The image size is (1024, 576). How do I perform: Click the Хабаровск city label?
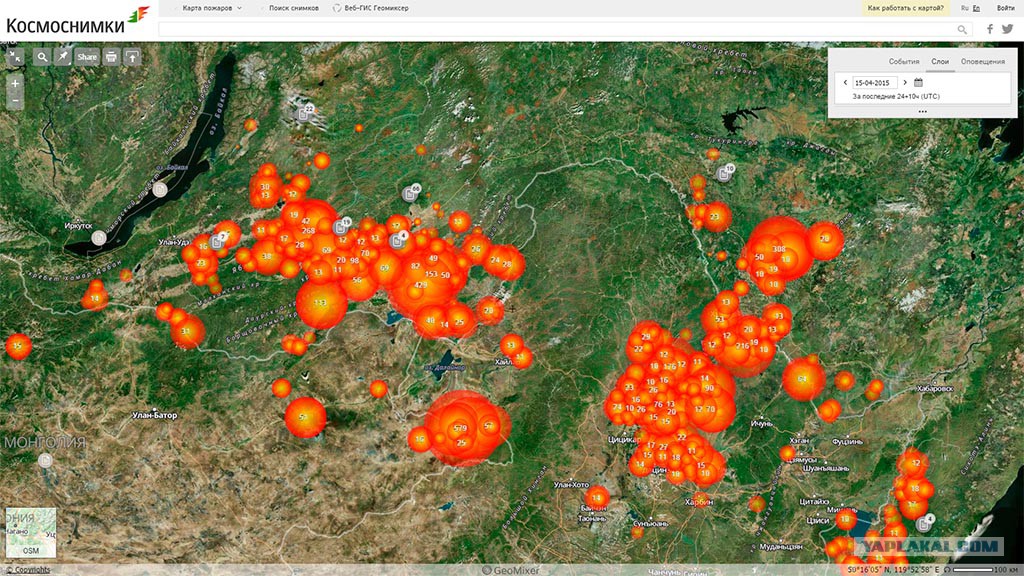click(x=933, y=389)
